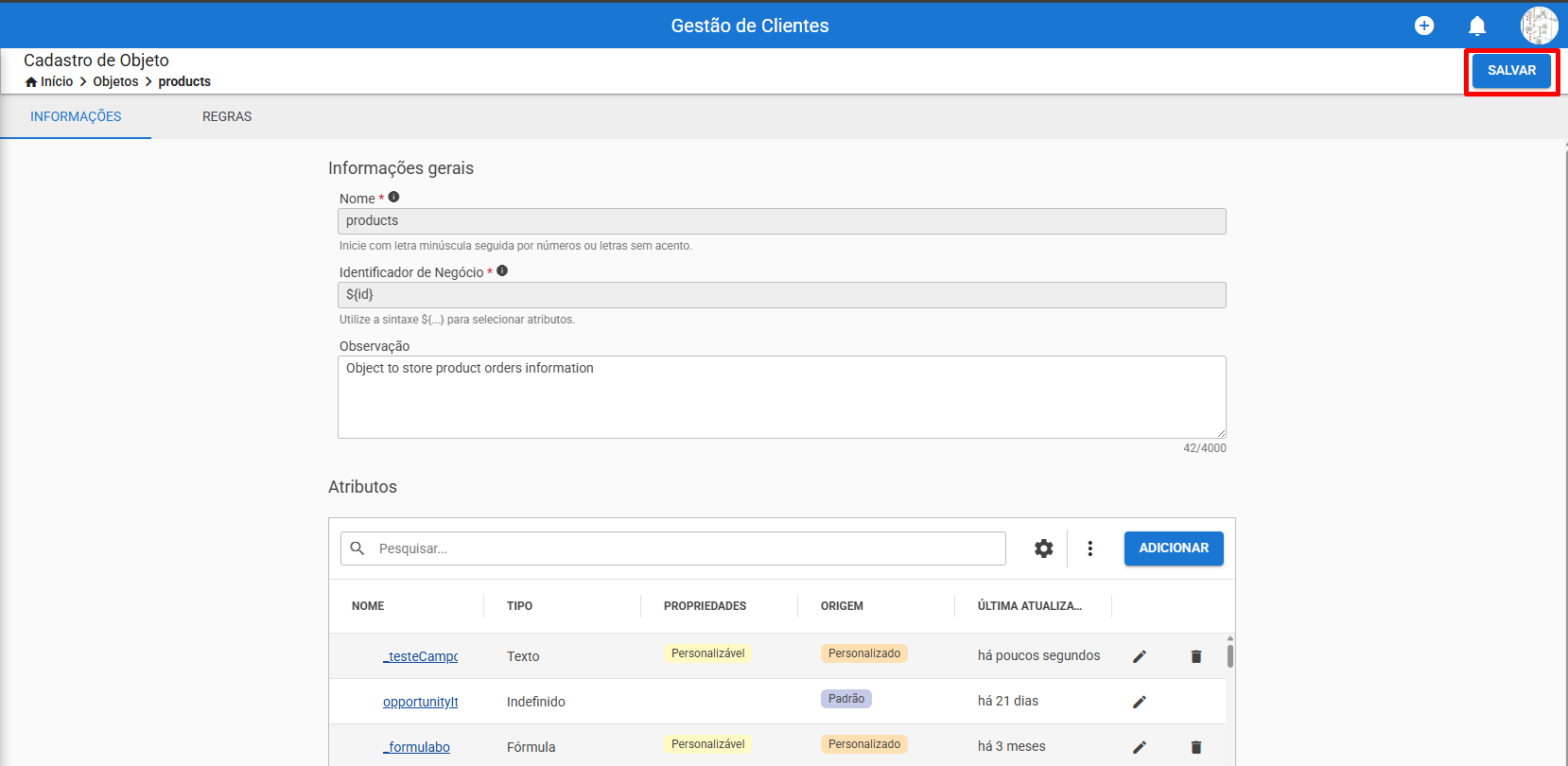The image size is (1568, 766).
Task: Edit the _formulabo attribute with pencil
Action: 1140,747
